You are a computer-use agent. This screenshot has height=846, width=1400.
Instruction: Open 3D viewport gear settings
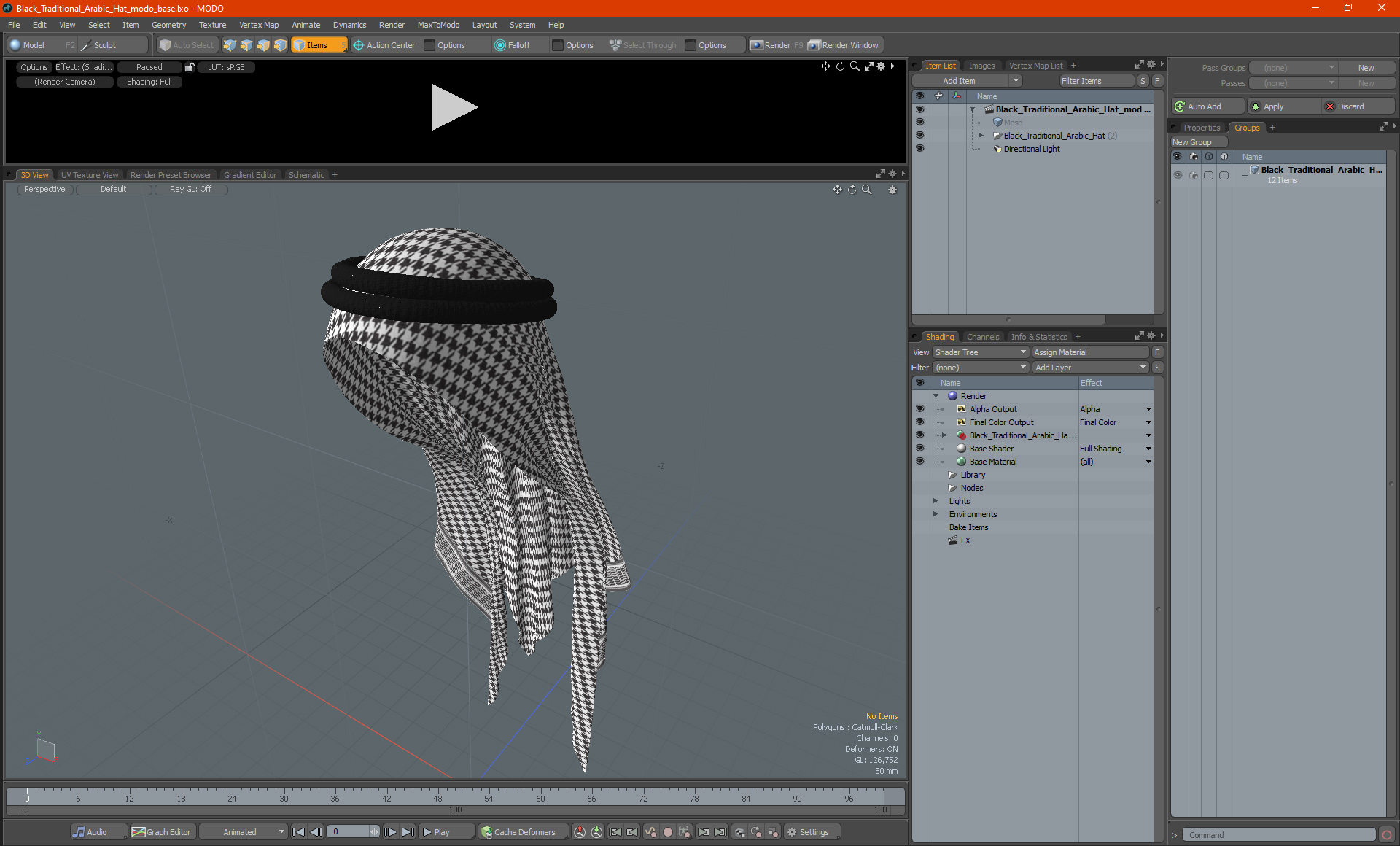click(892, 190)
